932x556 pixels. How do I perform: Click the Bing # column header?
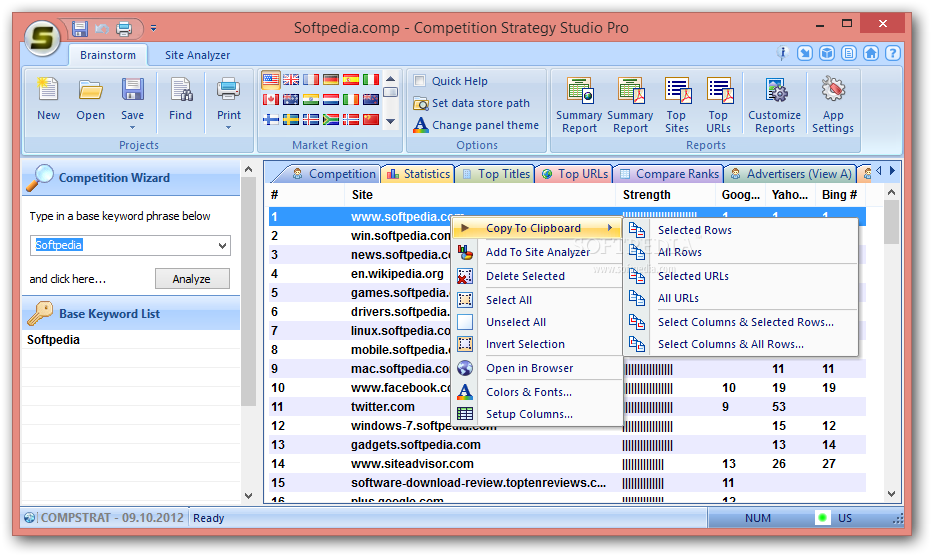(840, 194)
